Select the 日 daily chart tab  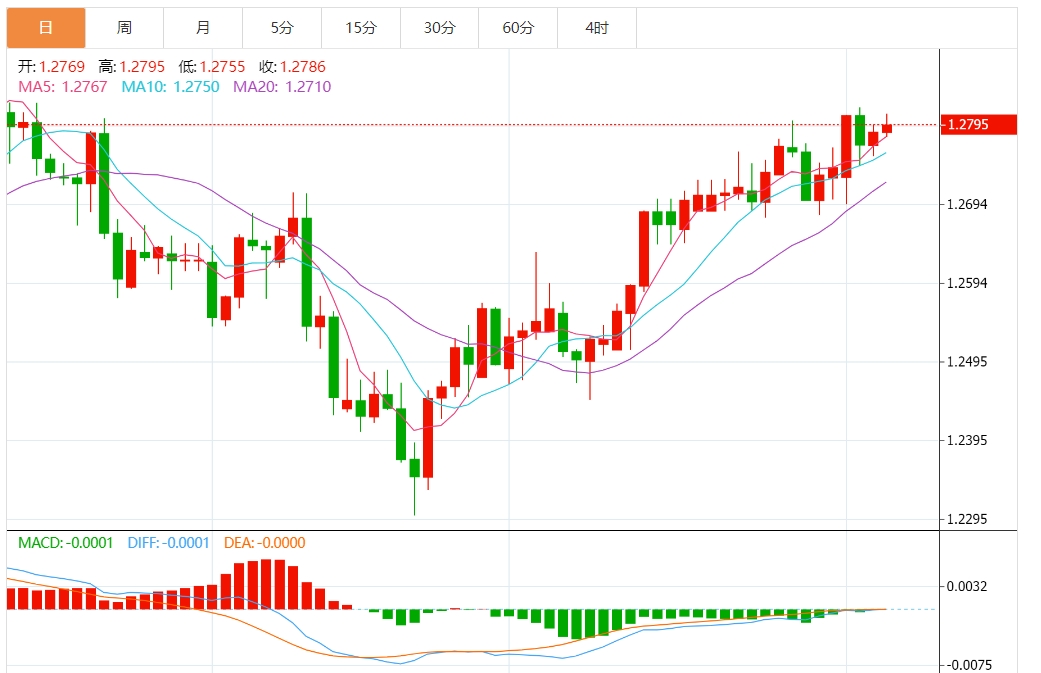46,28
